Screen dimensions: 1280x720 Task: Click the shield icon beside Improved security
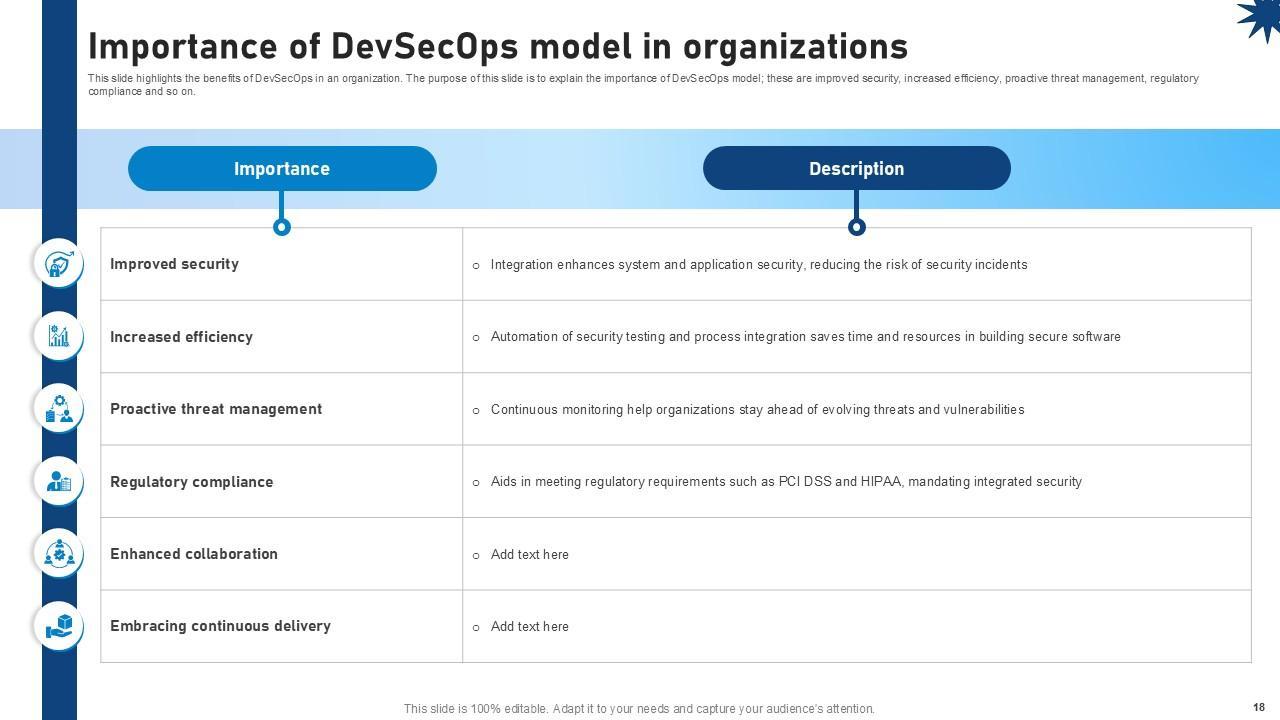coord(59,264)
